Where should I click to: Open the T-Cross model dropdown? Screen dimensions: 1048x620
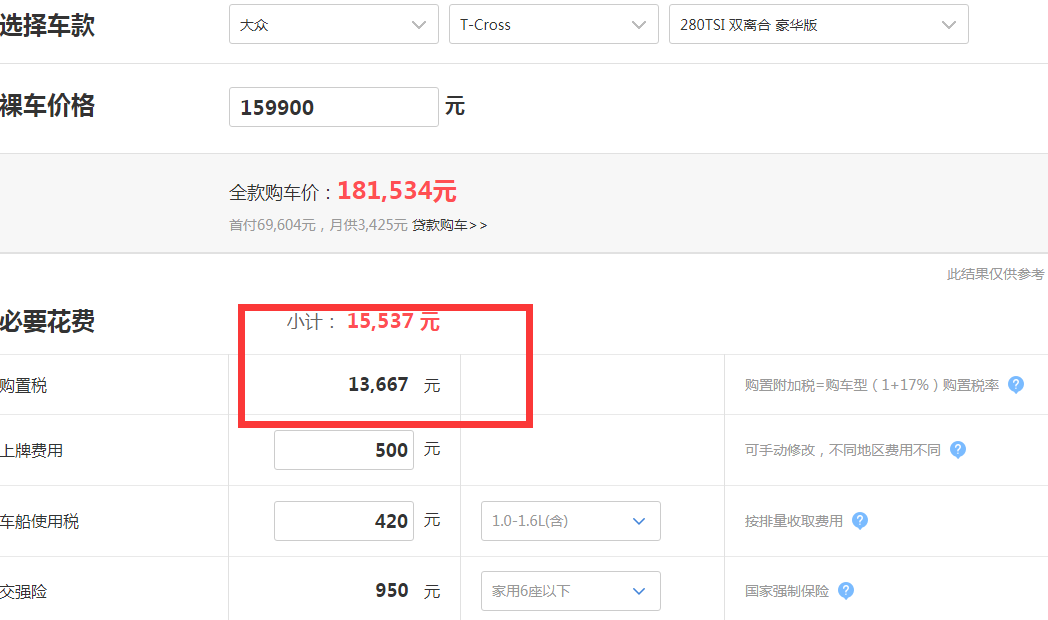click(553, 25)
